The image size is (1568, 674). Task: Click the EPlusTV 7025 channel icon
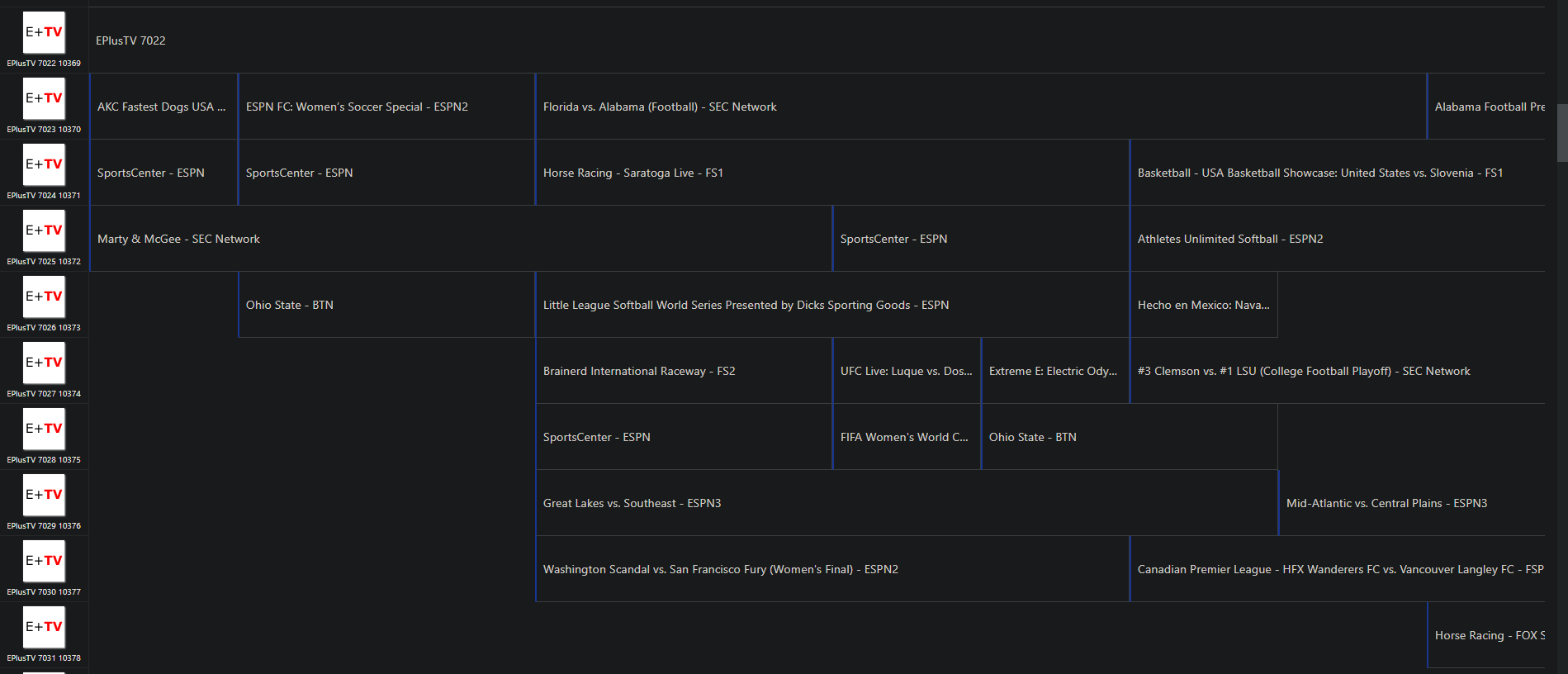[44, 231]
